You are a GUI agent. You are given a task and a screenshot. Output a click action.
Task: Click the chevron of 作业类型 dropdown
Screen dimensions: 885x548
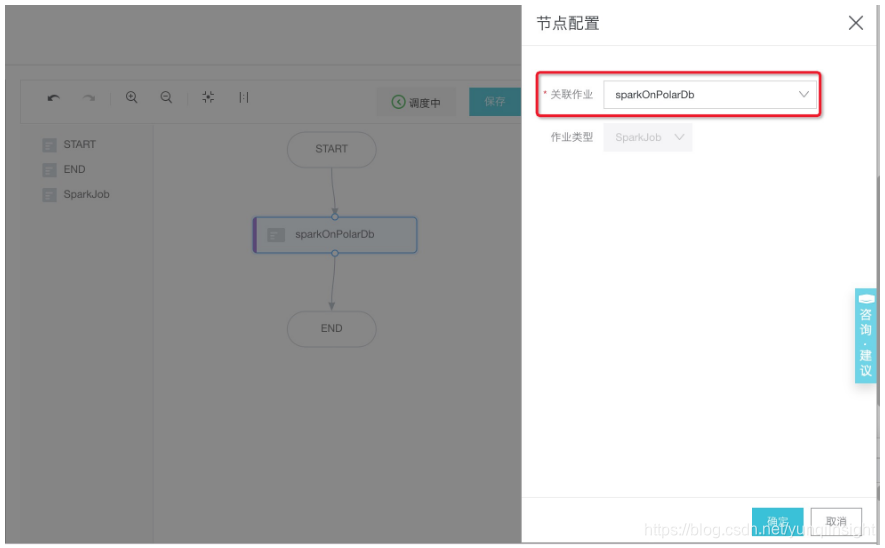pyautogui.click(x=679, y=137)
